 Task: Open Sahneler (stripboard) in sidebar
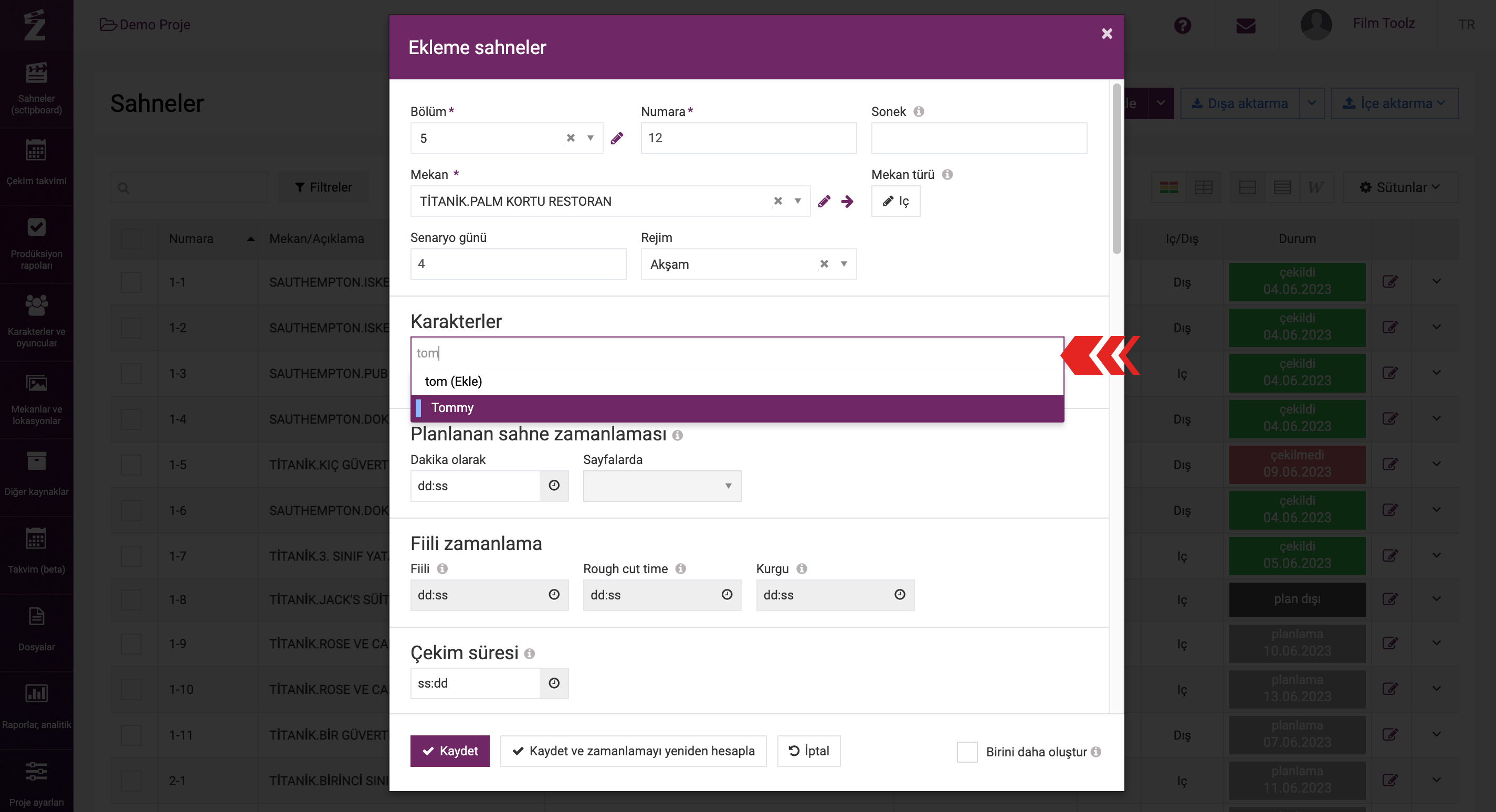click(x=37, y=88)
